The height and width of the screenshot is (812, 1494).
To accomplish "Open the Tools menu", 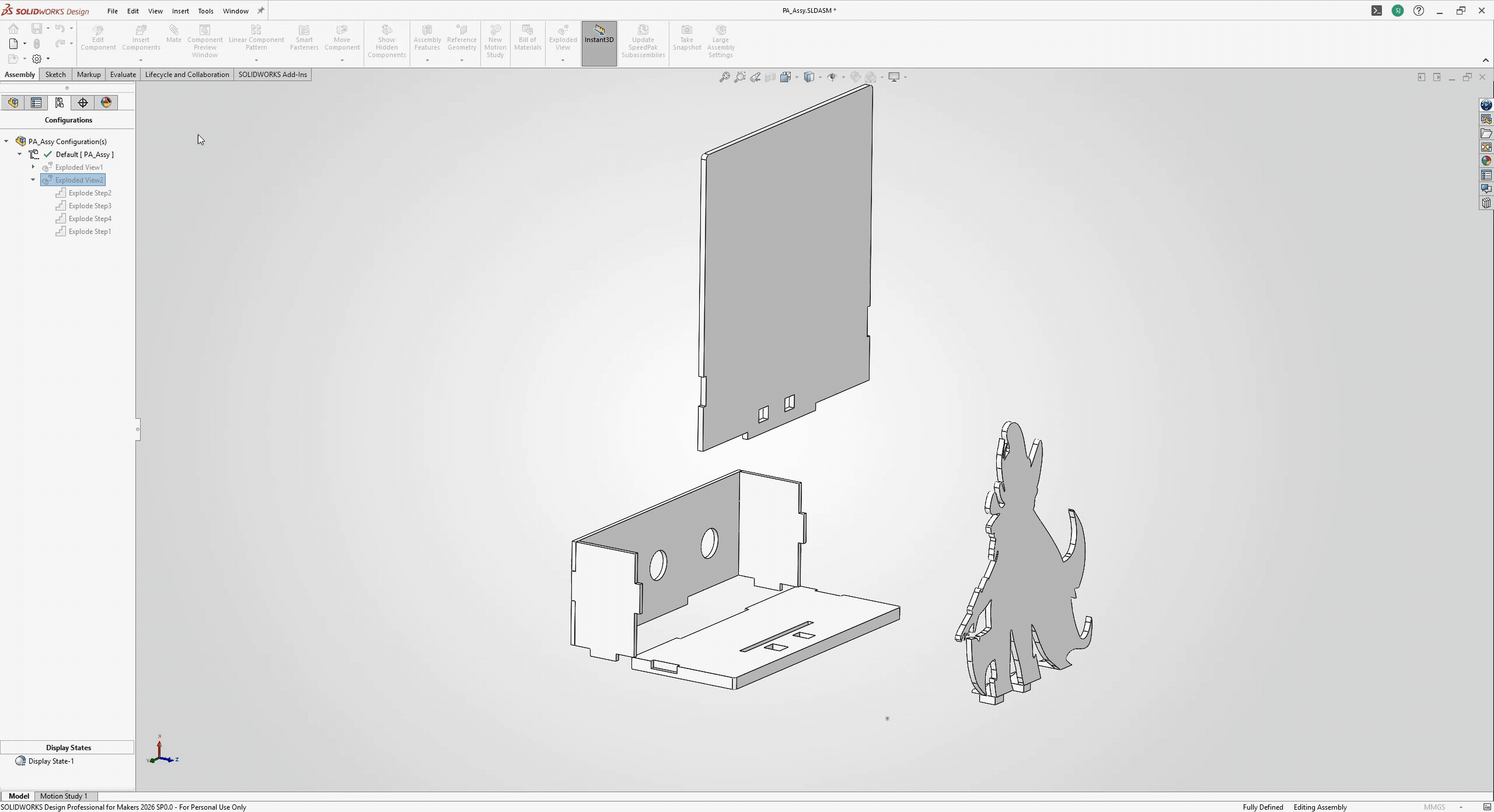I will [205, 11].
